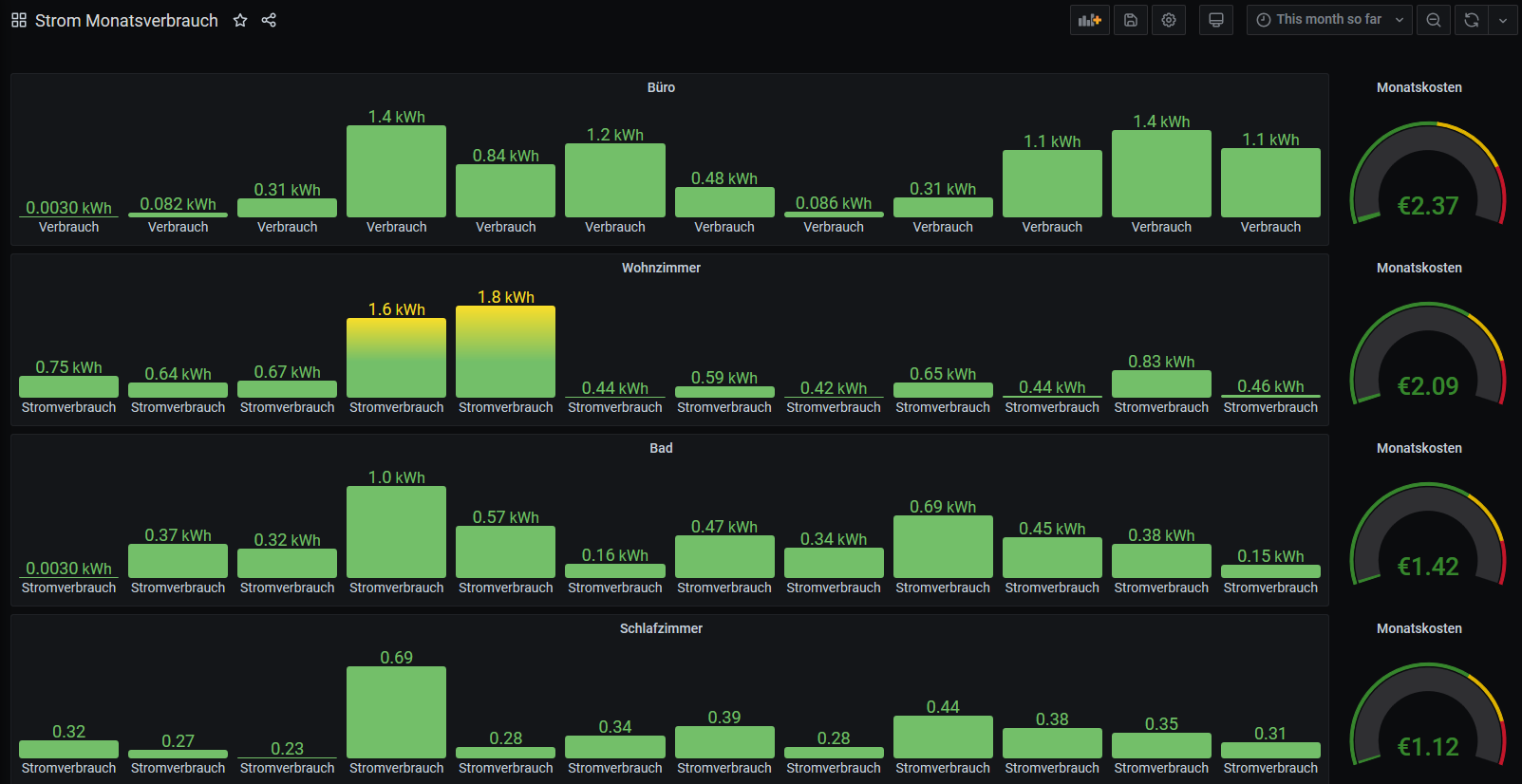
Task: Open the Schlafzimmer panel title menu
Action: [x=661, y=628]
